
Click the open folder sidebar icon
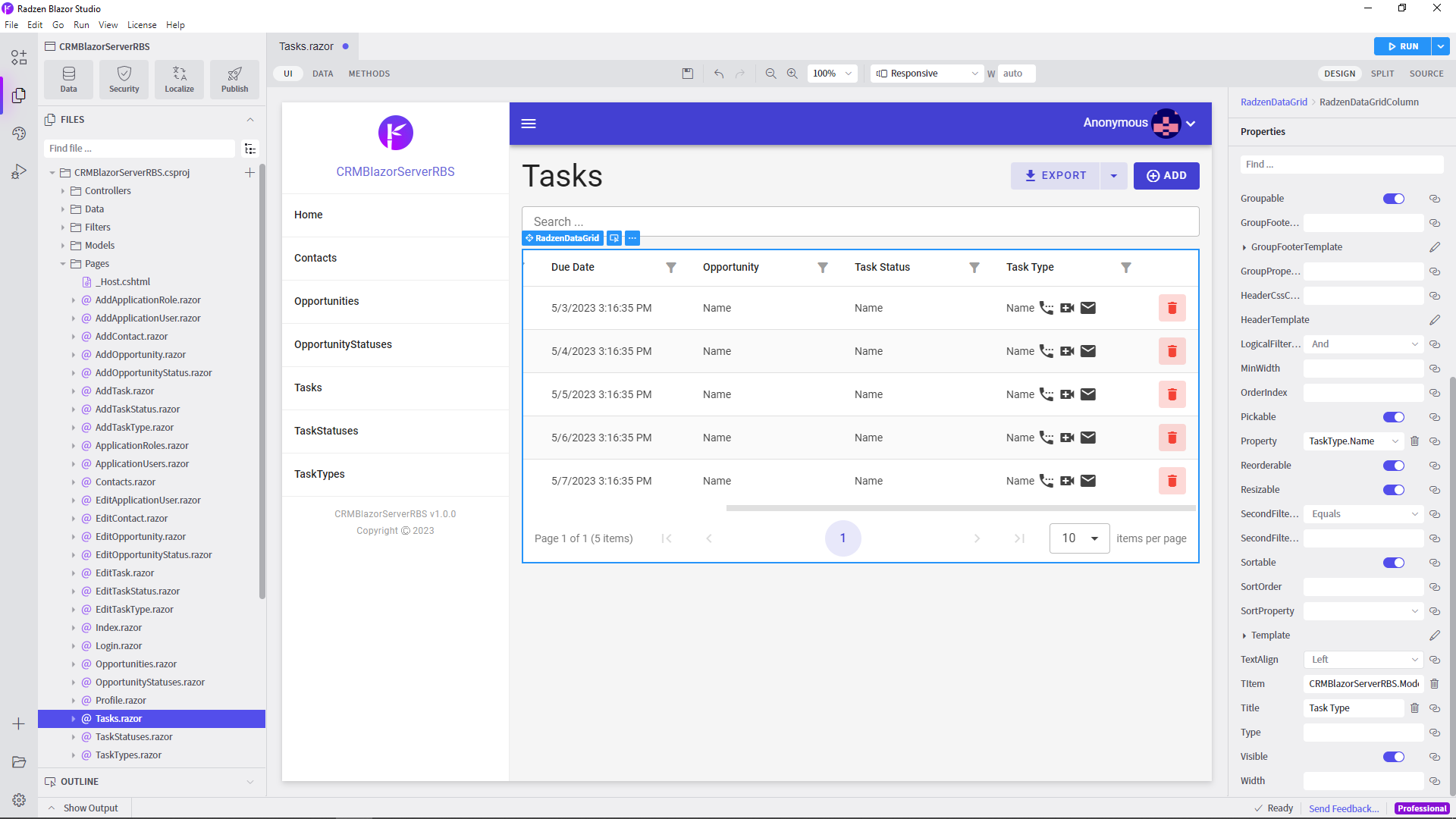(x=19, y=762)
